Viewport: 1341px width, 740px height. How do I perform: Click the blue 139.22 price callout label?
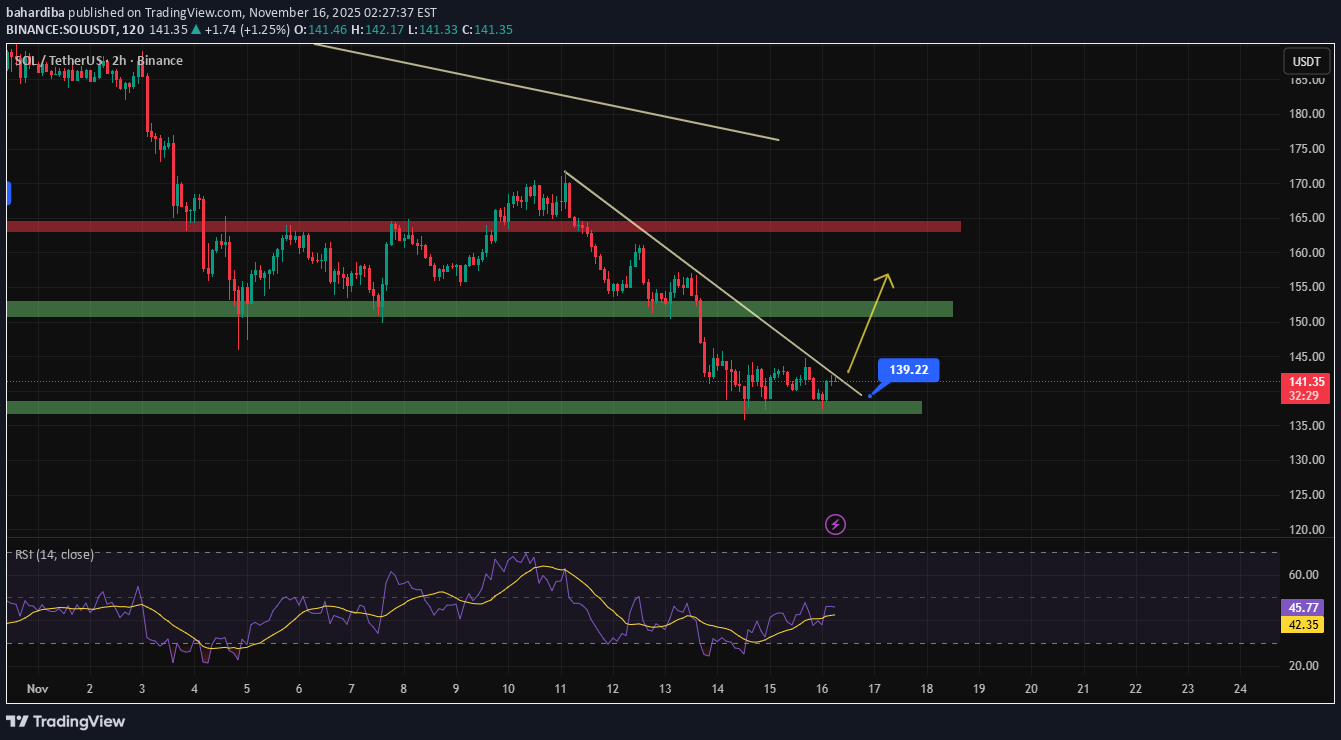point(909,370)
